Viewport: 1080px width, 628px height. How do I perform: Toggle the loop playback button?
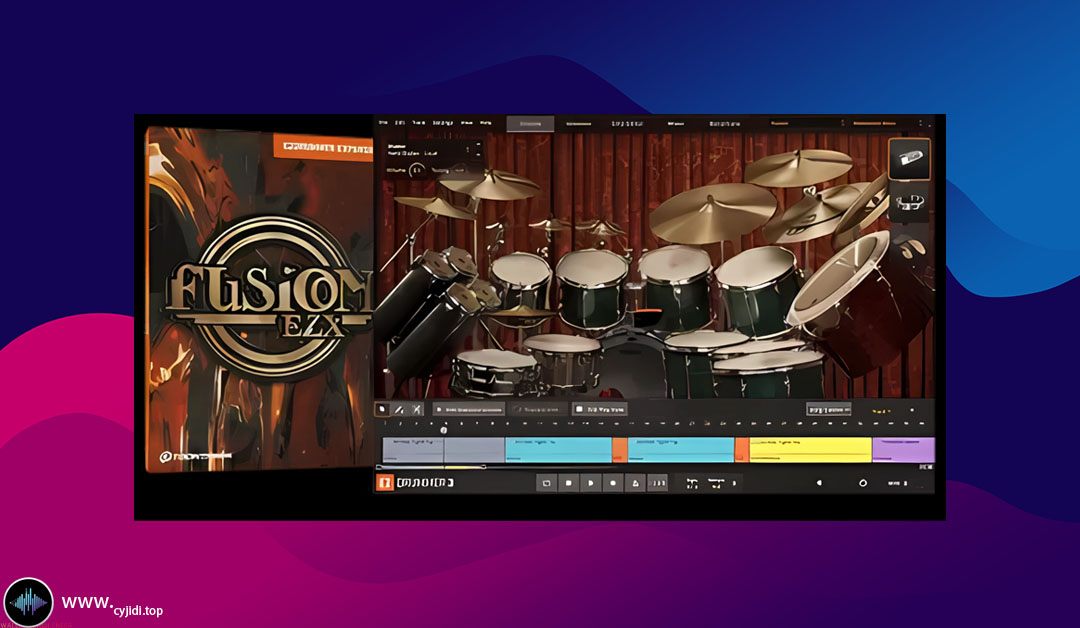click(546, 483)
